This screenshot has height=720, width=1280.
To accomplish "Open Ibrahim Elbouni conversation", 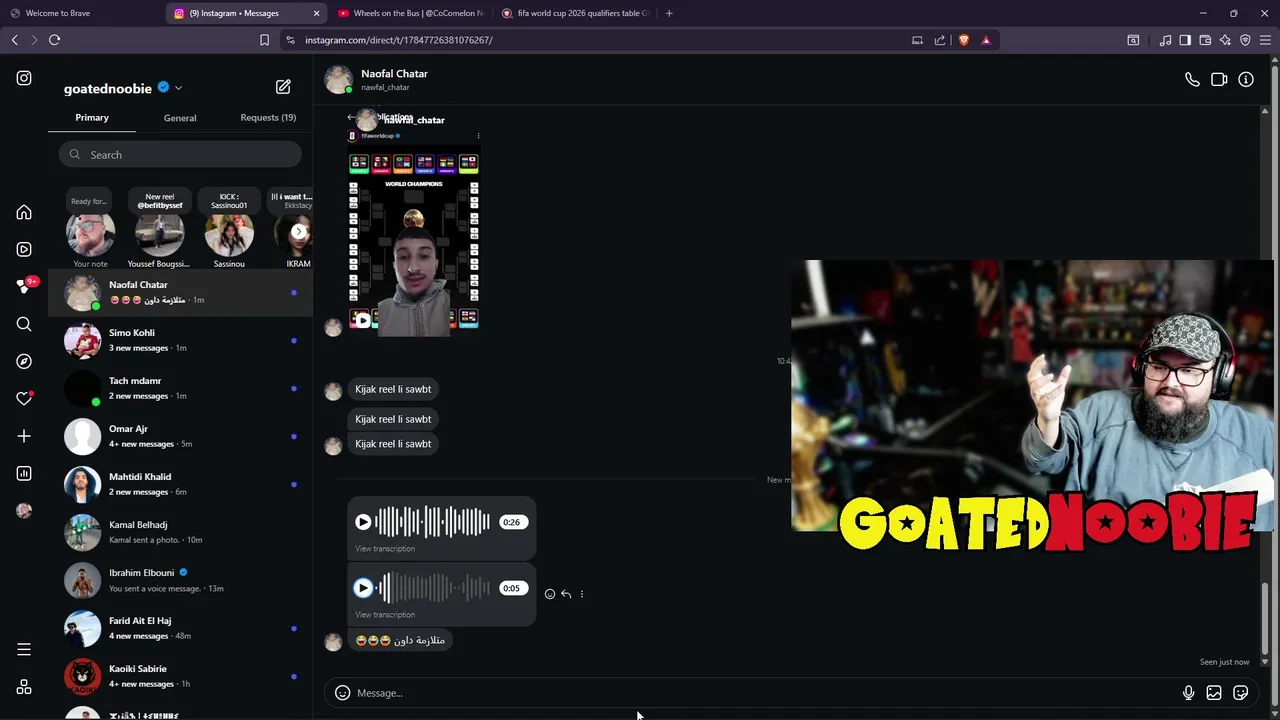I will click(180, 580).
